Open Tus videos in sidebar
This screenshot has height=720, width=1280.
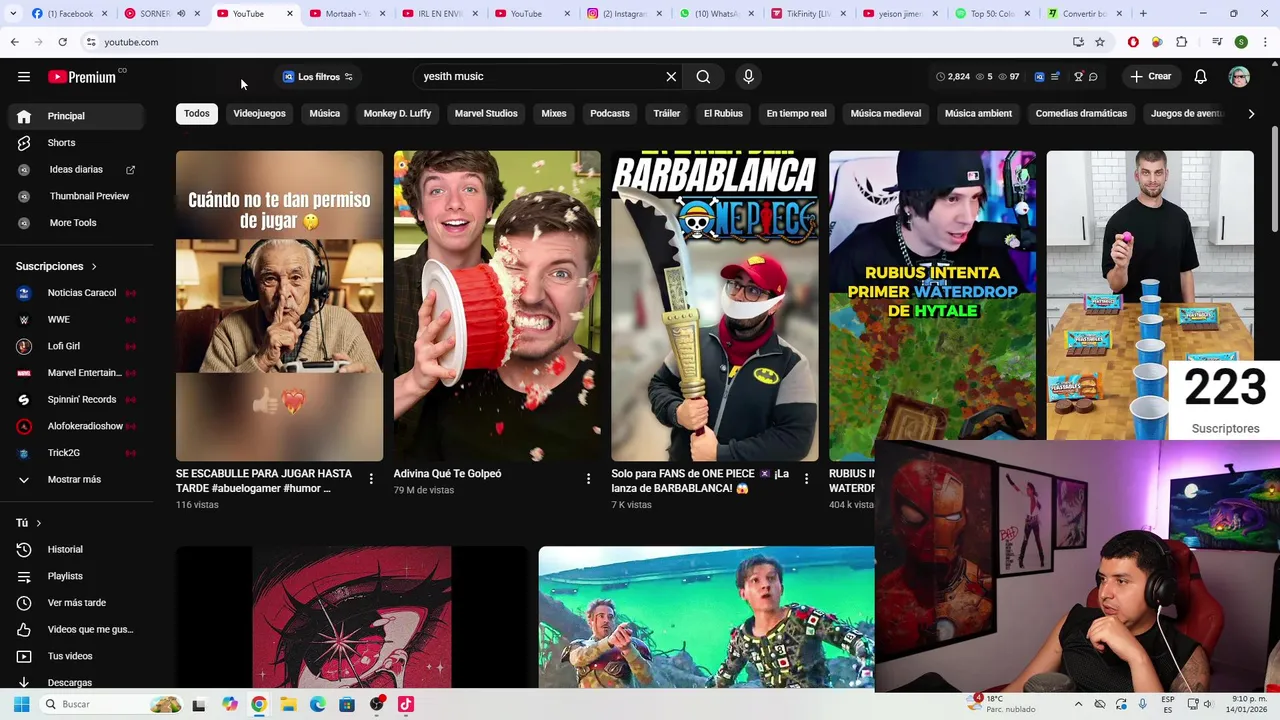77,656
